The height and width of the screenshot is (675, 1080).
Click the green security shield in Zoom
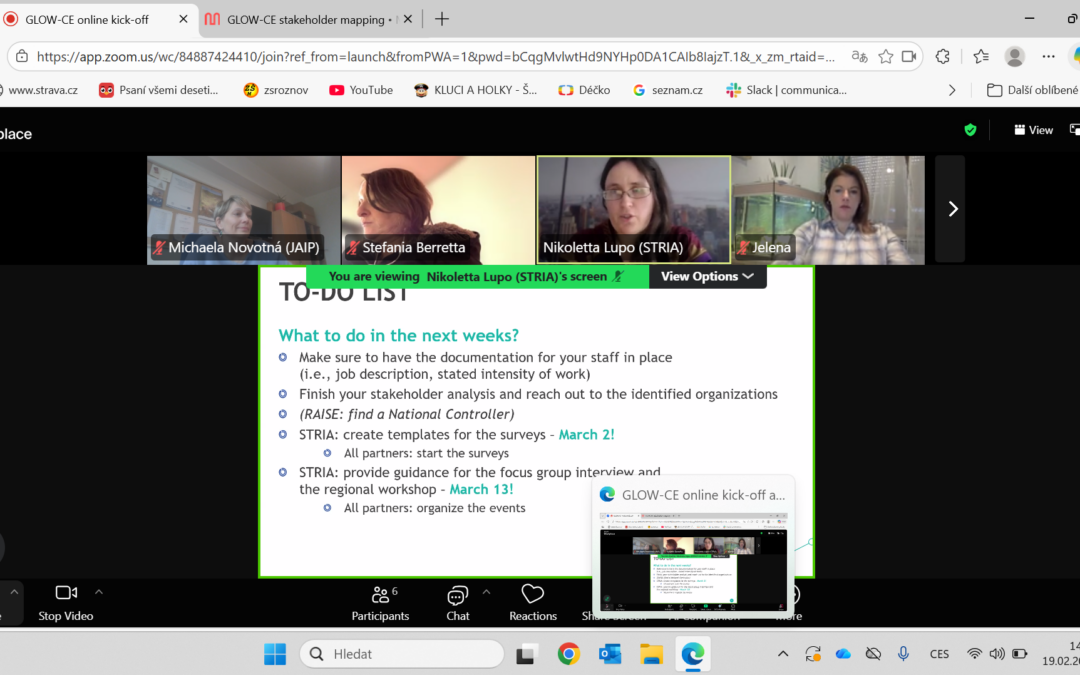pyautogui.click(x=969, y=129)
